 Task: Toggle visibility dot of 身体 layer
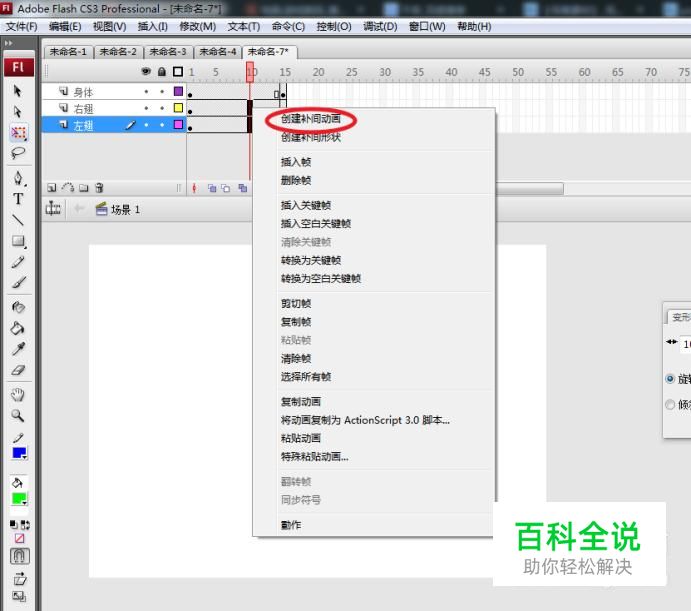146,91
